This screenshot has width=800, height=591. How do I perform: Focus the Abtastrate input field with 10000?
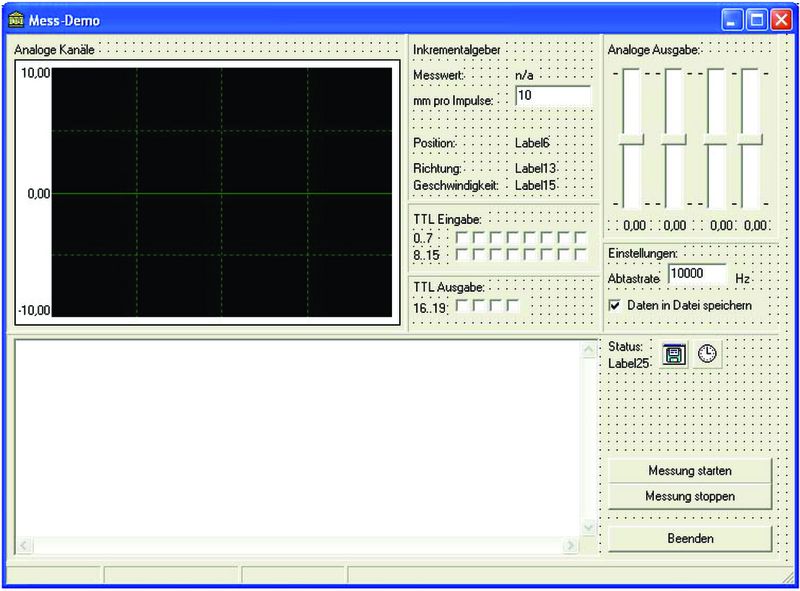(x=697, y=274)
